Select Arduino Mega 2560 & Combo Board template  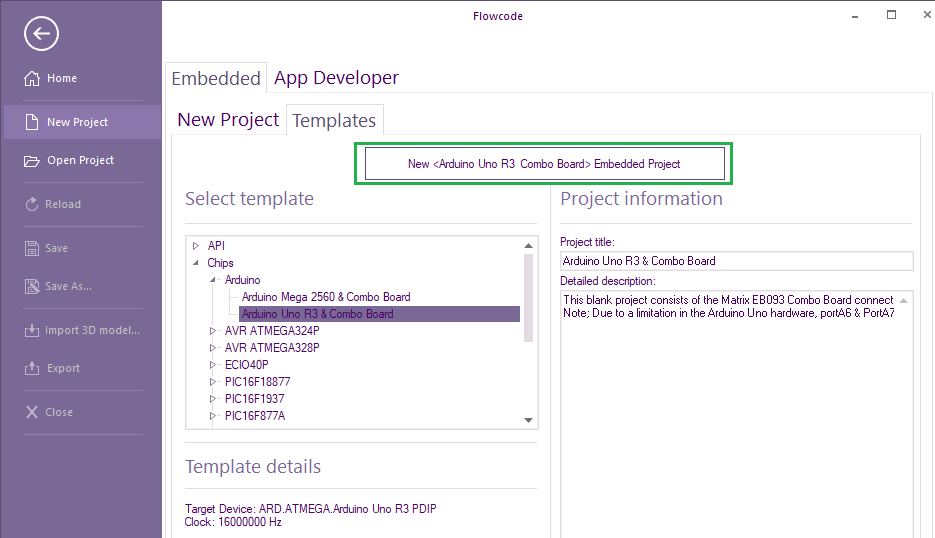coord(326,297)
